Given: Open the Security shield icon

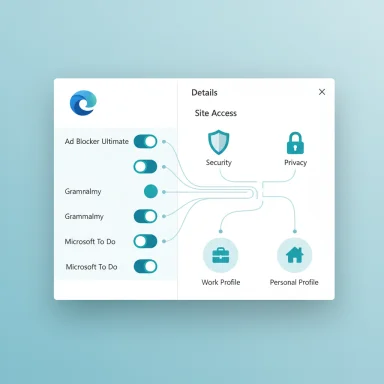Looking at the screenshot, I should coord(219,142).
